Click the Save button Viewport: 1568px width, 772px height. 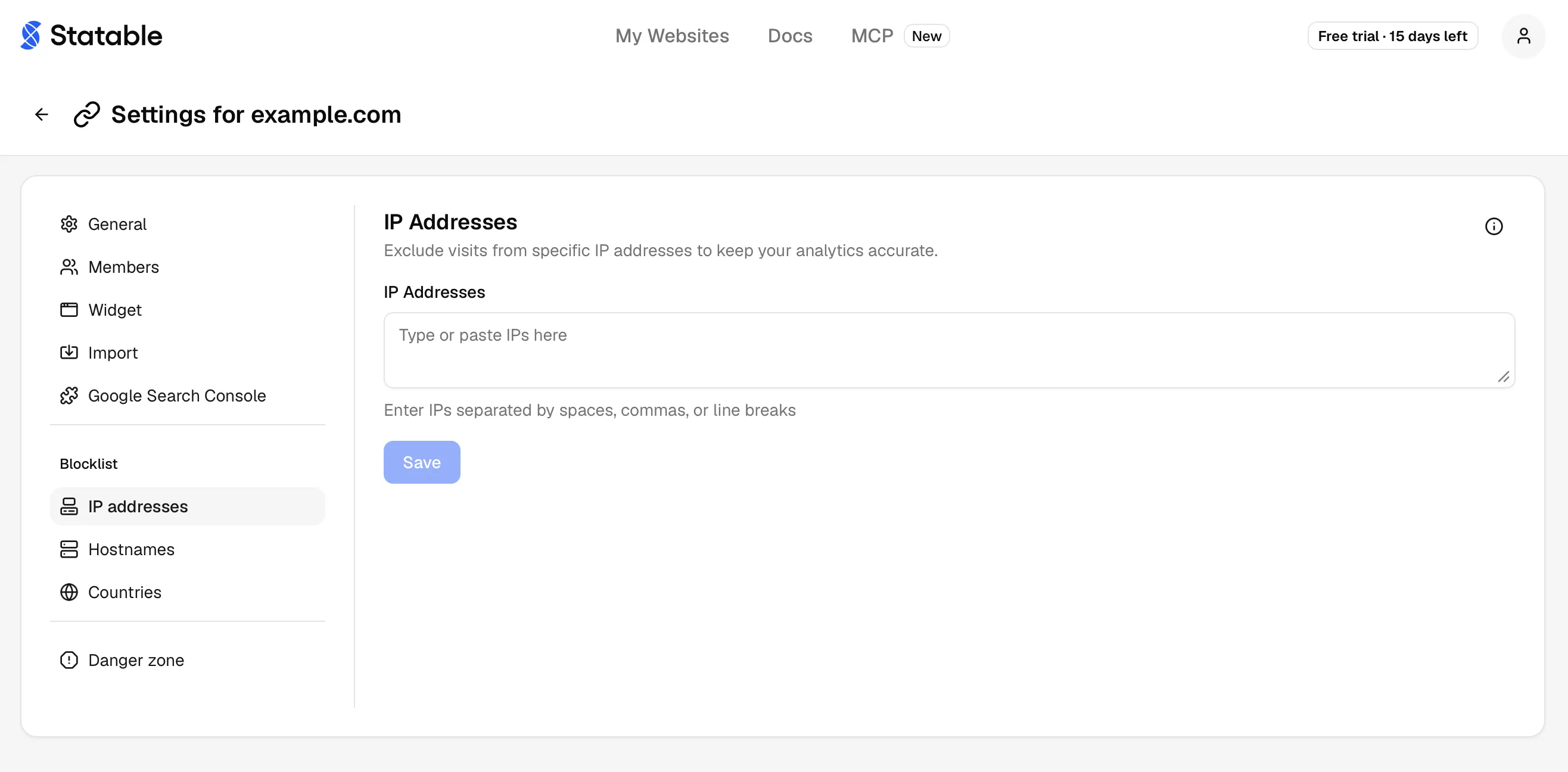(x=422, y=463)
